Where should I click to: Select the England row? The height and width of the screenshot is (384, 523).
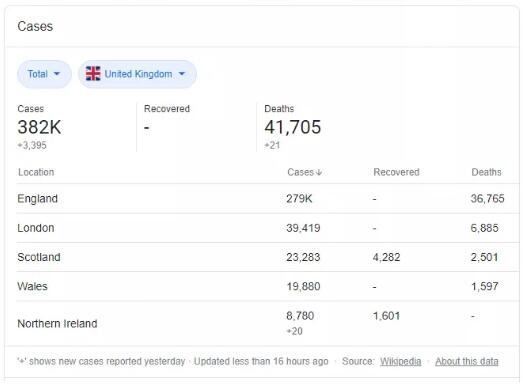tap(268, 199)
